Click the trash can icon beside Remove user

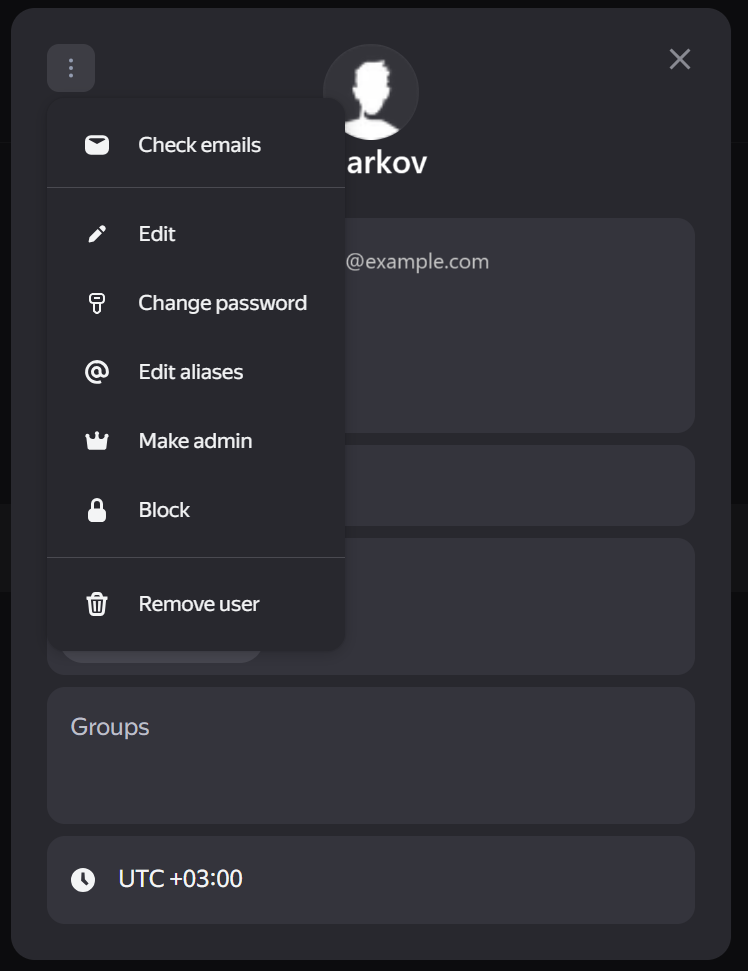click(97, 604)
